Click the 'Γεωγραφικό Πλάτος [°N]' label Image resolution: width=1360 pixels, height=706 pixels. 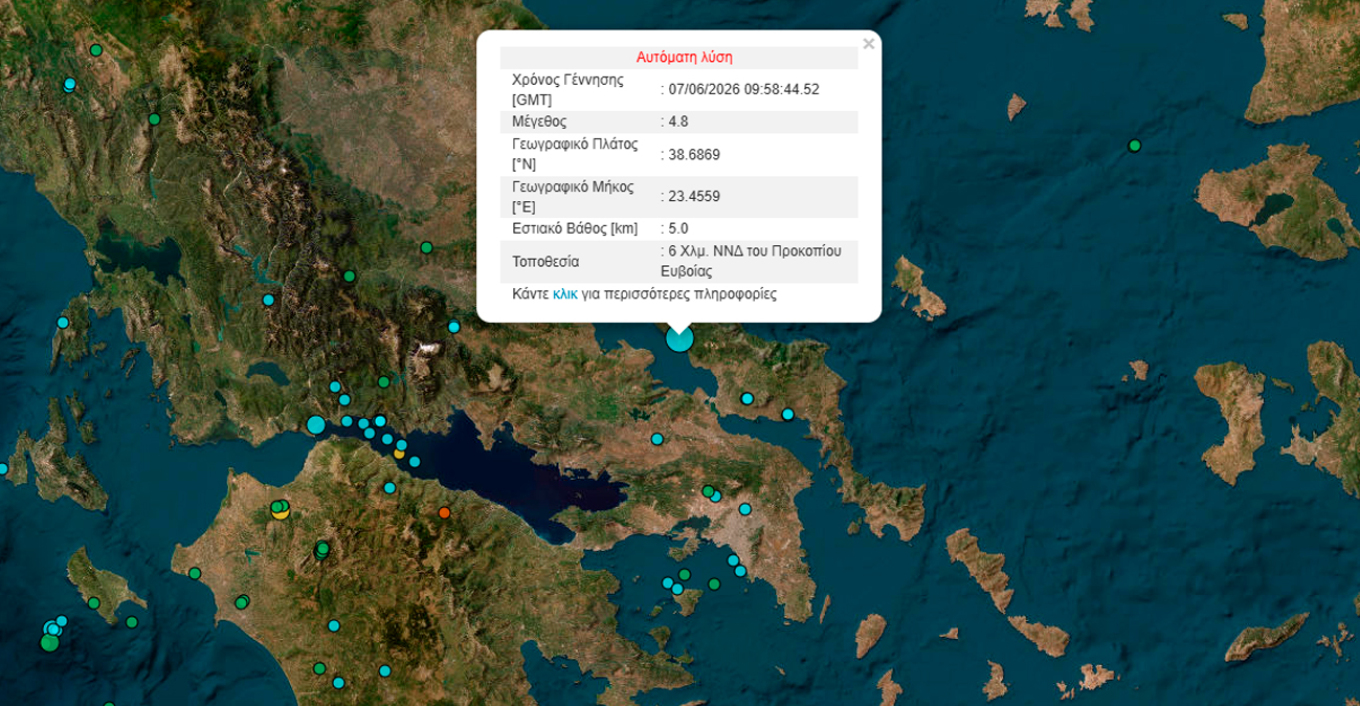(574, 154)
